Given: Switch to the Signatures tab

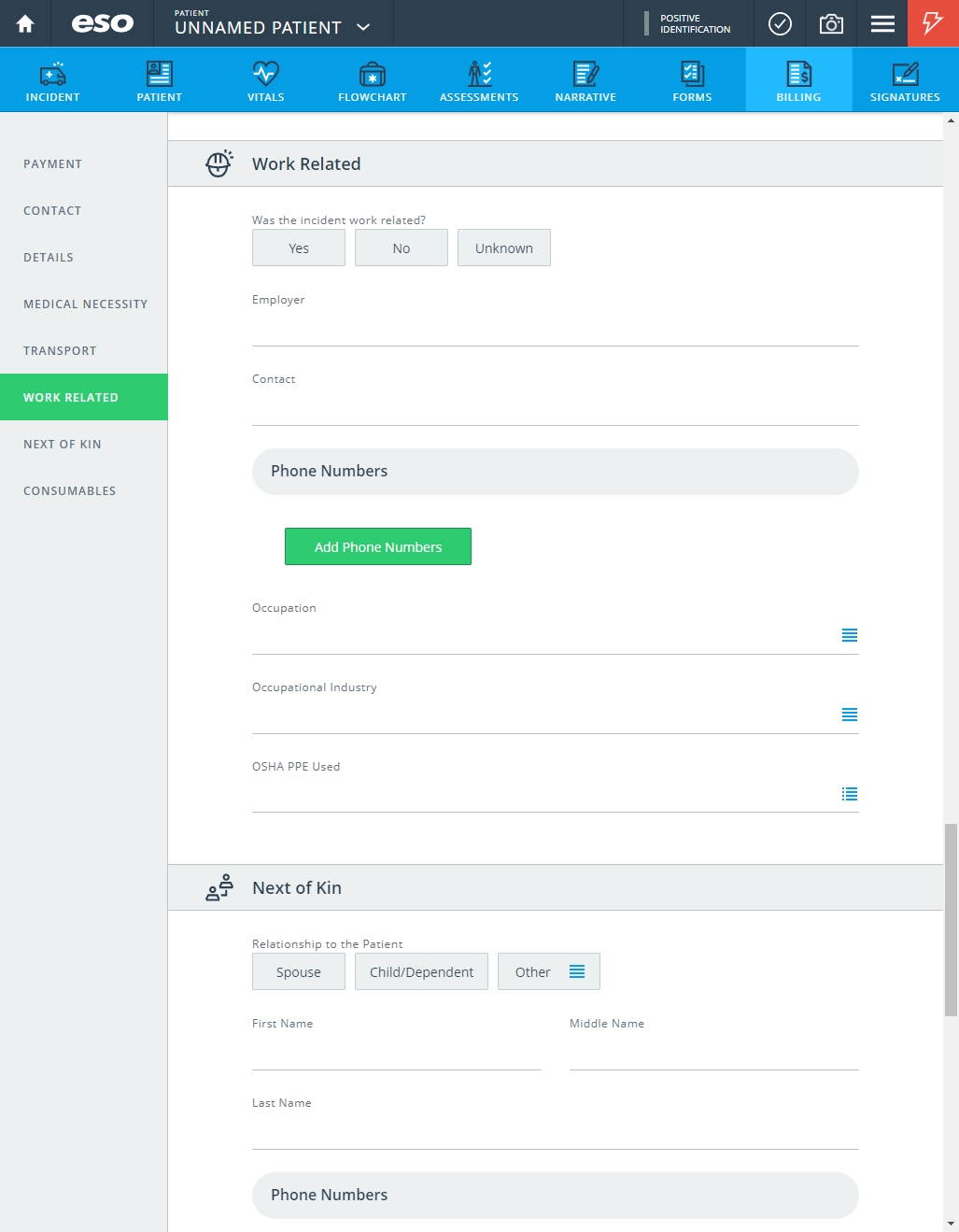Looking at the screenshot, I should point(905,79).
